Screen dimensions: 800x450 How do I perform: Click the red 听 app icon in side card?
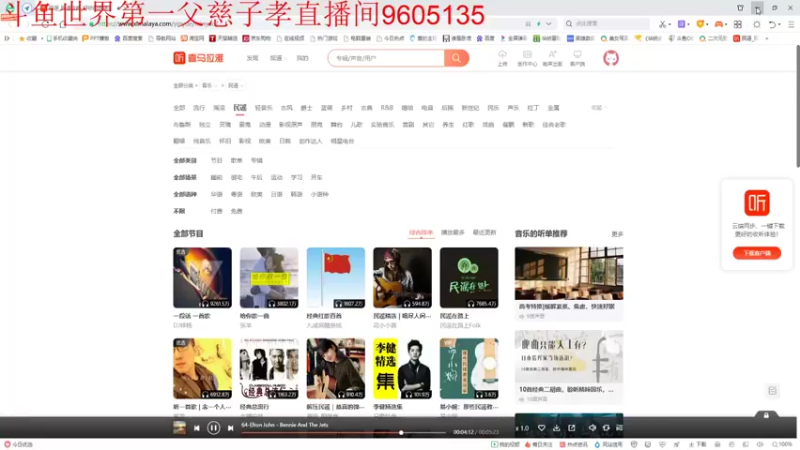(x=757, y=203)
